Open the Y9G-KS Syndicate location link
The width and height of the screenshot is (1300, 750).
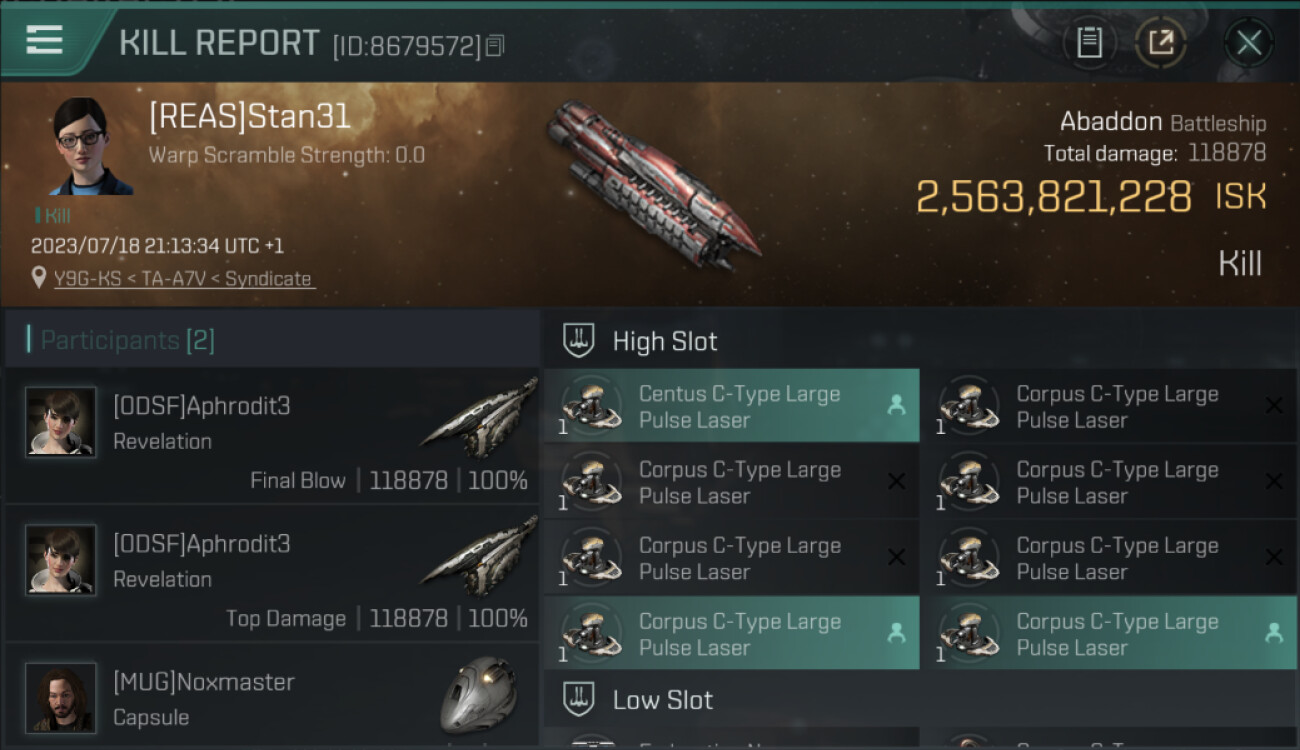(x=182, y=279)
